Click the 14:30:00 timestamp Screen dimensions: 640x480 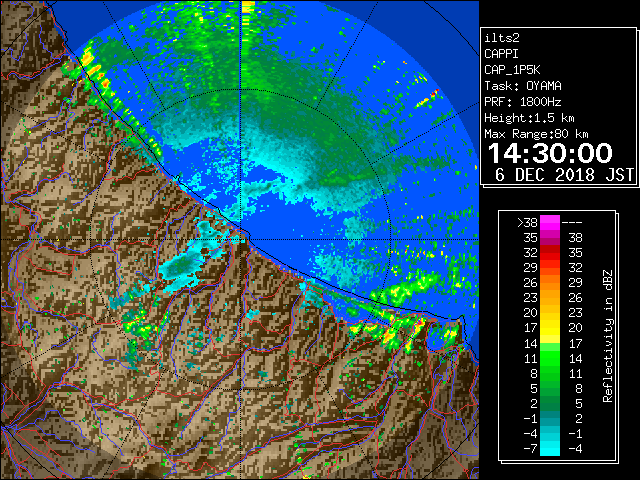[550, 153]
